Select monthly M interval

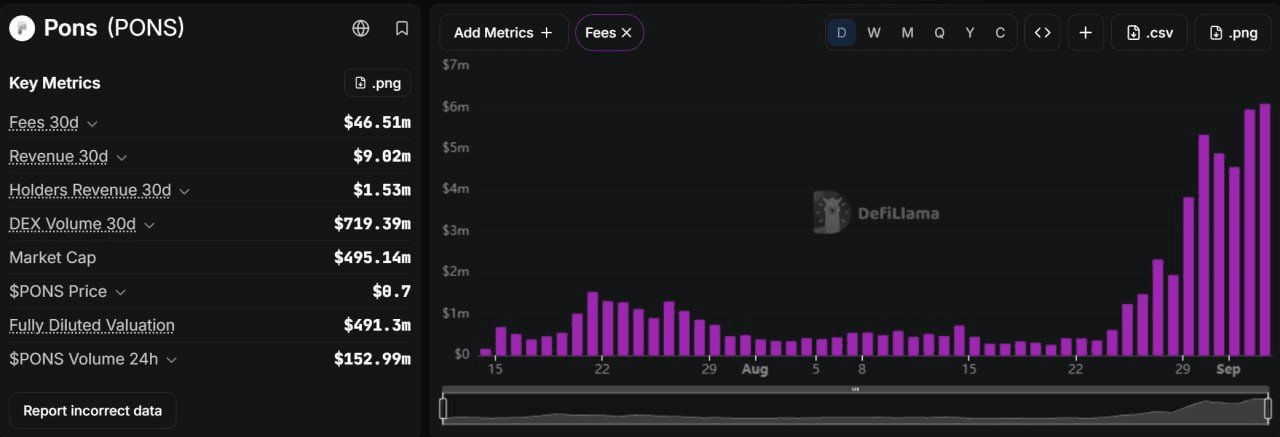pos(907,33)
